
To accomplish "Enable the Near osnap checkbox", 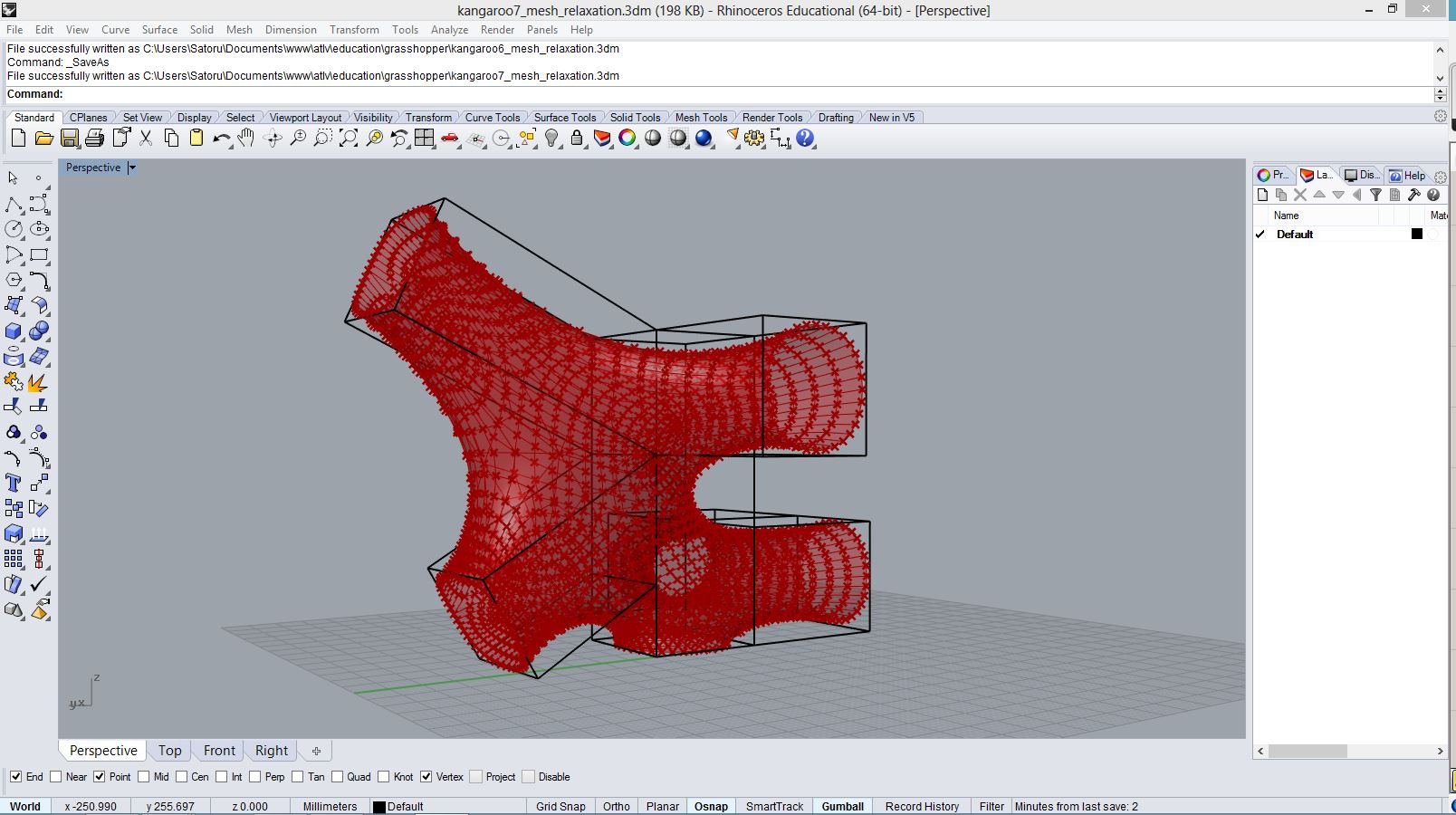I will click(x=56, y=777).
